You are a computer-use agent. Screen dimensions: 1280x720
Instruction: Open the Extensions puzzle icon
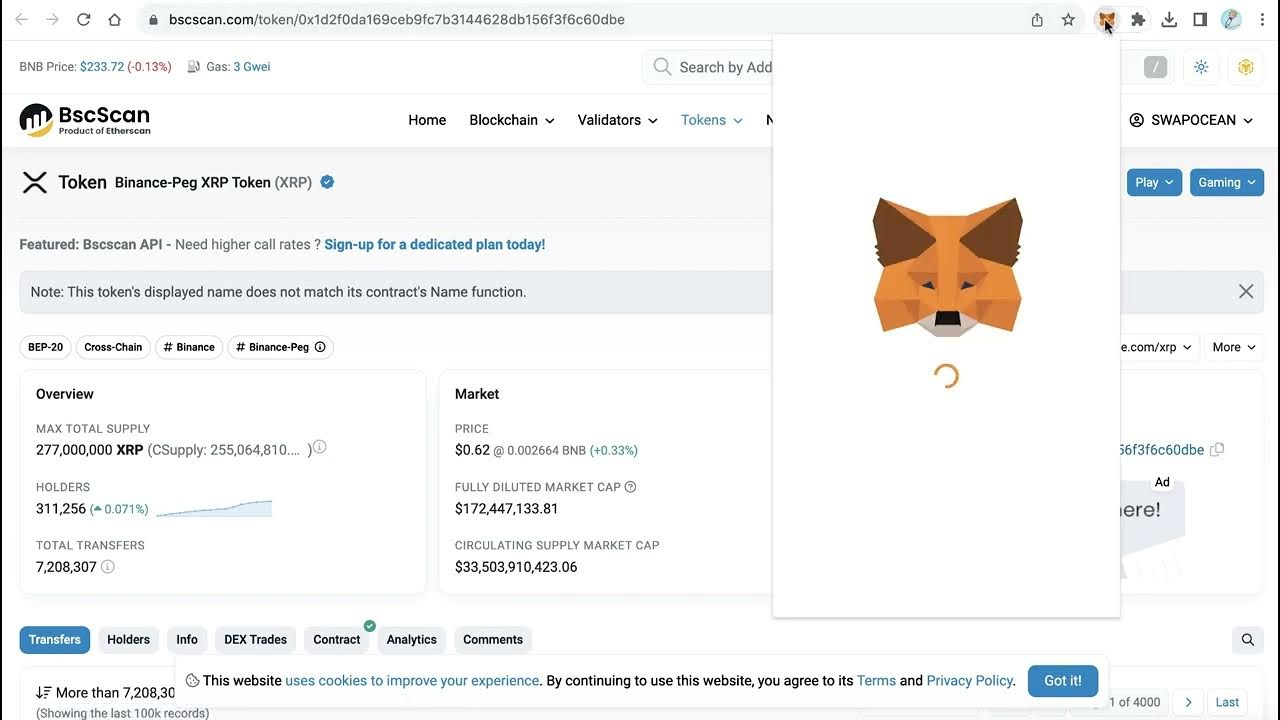(1138, 19)
